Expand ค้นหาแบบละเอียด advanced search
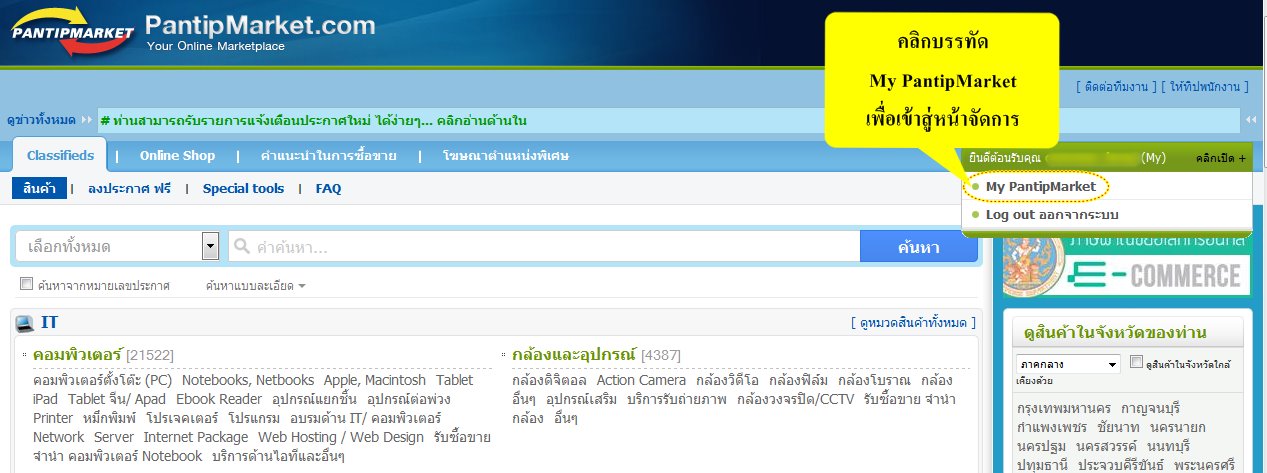Image resolution: width=1267 pixels, height=473 pixels. pos(255,286)
